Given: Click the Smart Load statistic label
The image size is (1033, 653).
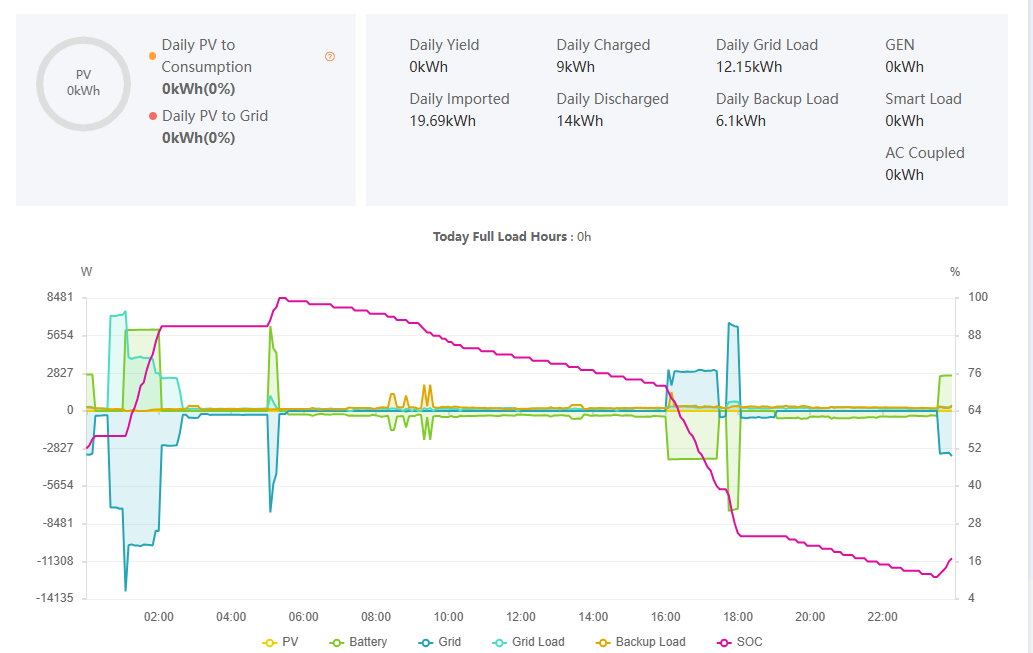Looking at the screenshot, I should [x=922, y=99].
